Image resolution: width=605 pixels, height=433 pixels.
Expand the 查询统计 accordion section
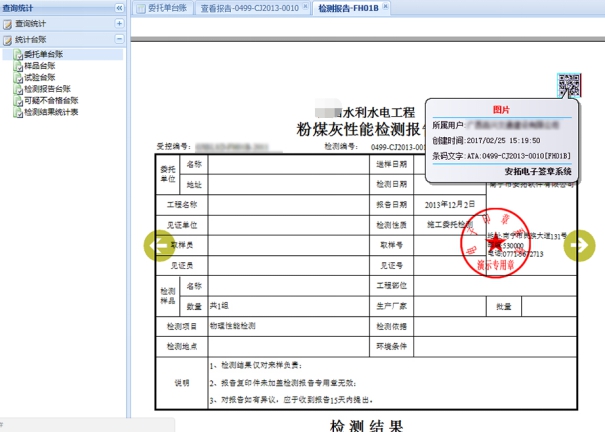click(119, 22)
